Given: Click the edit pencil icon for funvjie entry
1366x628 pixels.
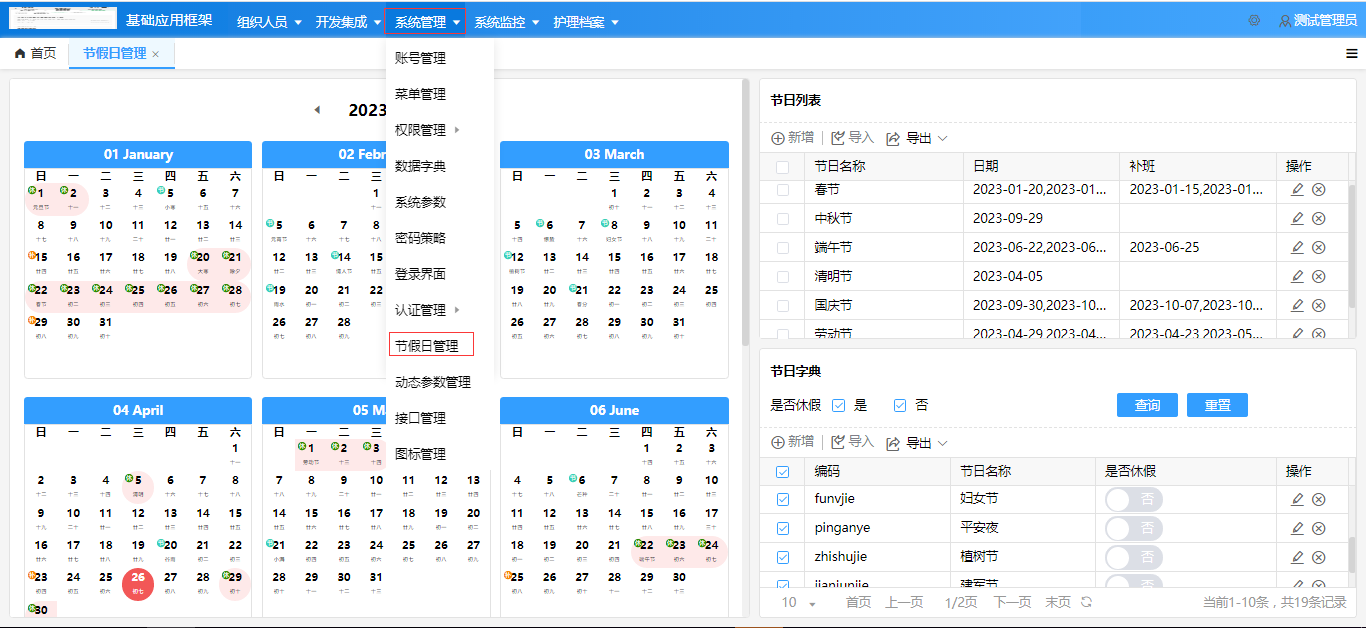Looking at the screenshot, I should tap(1297, 498).
